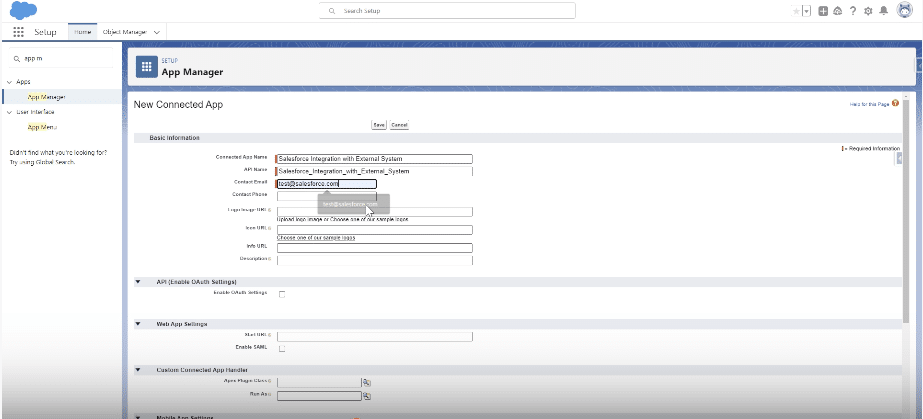Check the Enable OAuth Settings checkbox
The height and width of the screenshot is (419, 923).
point(282,294)
